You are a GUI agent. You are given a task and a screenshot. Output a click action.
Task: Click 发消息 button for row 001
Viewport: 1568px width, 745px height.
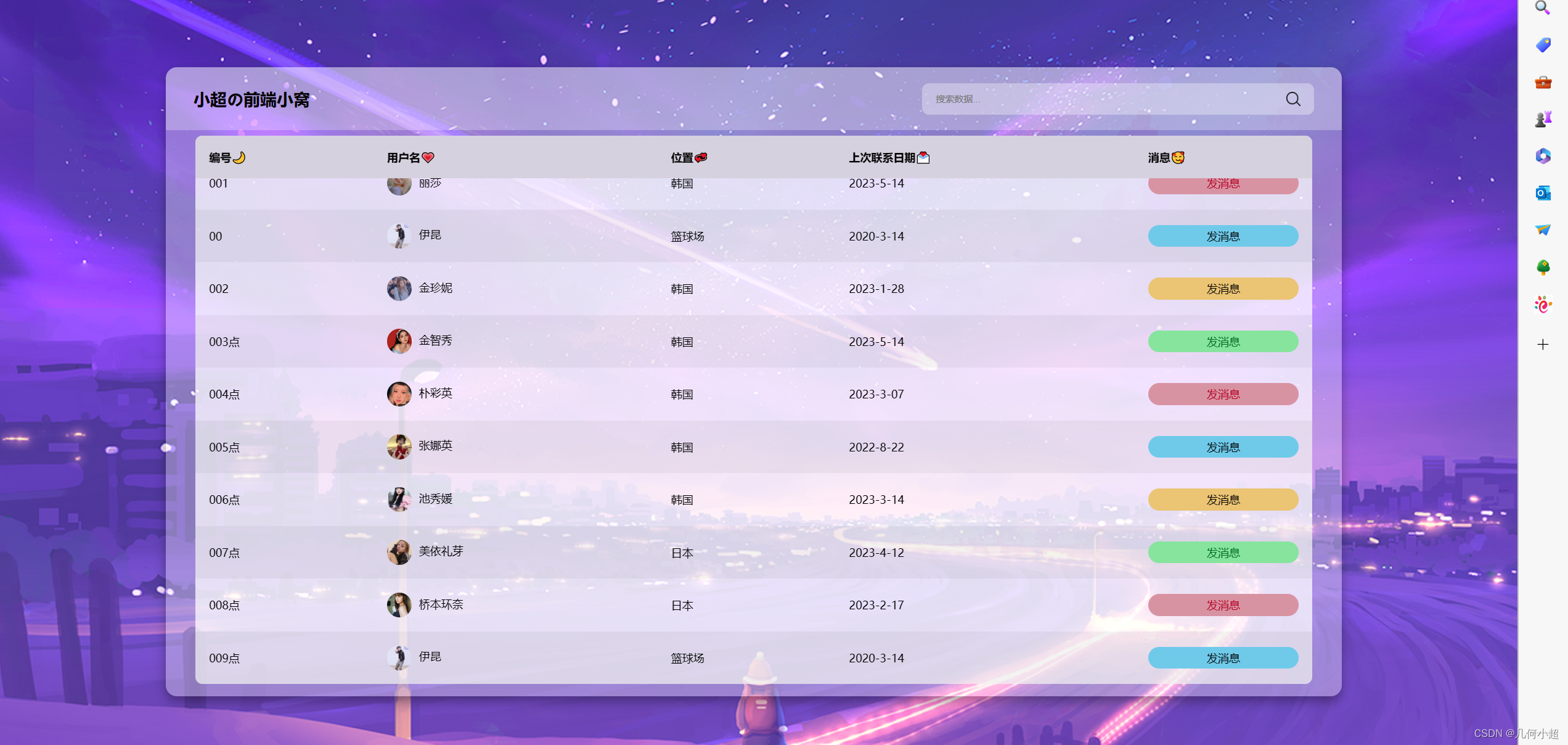click(x=1223, y=186)
